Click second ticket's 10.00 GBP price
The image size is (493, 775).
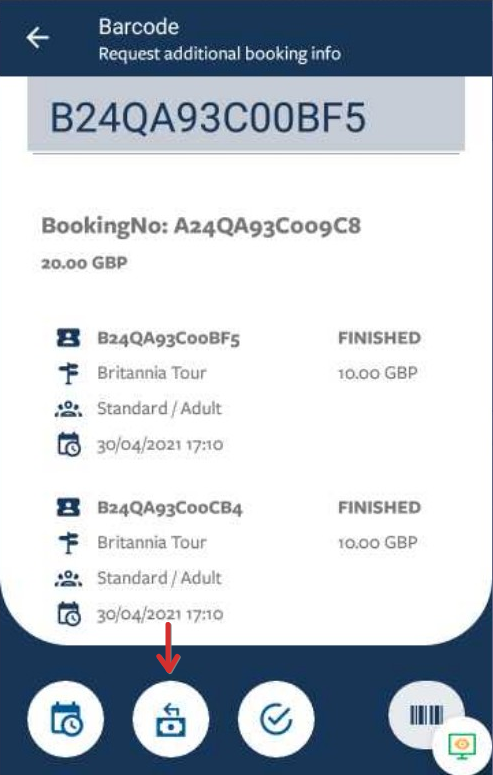tap(378, 543)
